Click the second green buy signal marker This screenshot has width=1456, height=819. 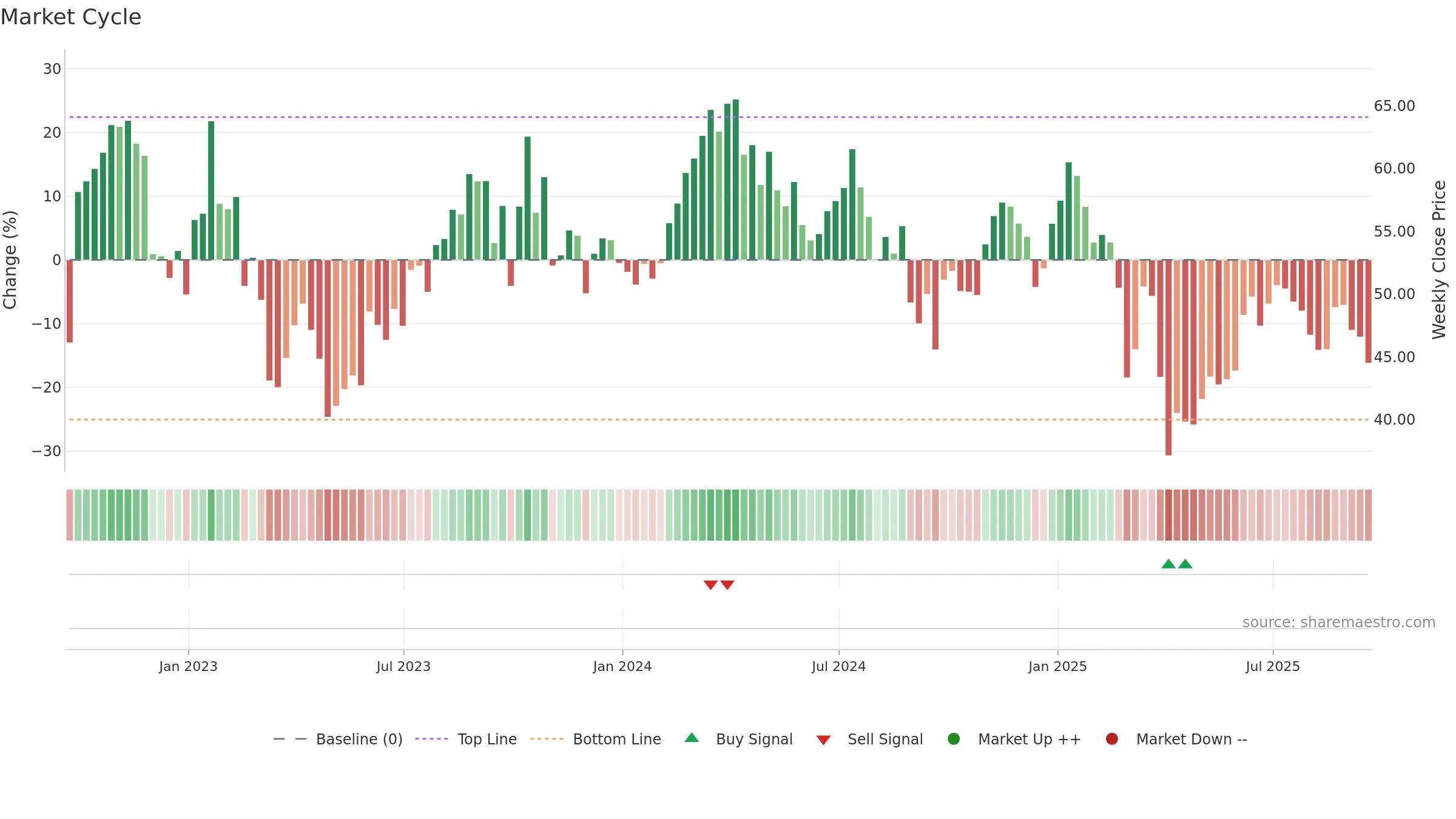pos(1185,564)
